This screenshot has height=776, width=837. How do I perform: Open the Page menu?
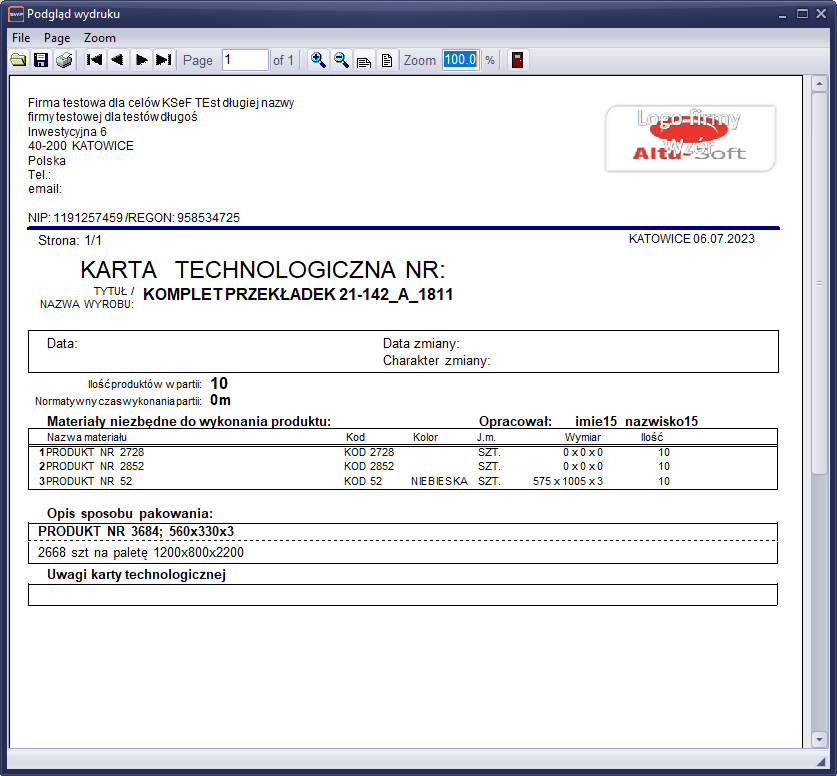pos(57,37)
